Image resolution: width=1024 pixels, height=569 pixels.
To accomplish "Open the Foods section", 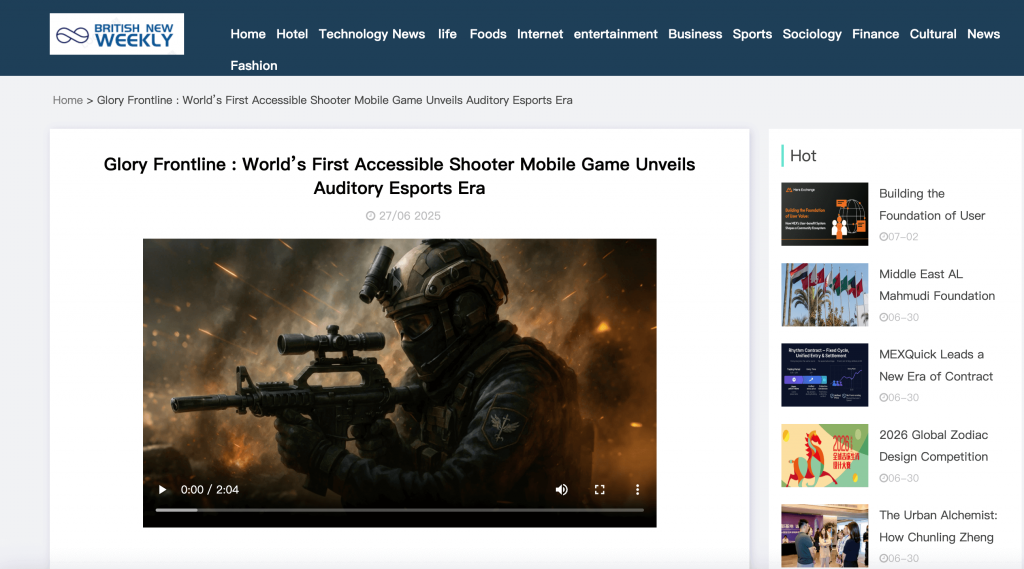I will [488, 34].
